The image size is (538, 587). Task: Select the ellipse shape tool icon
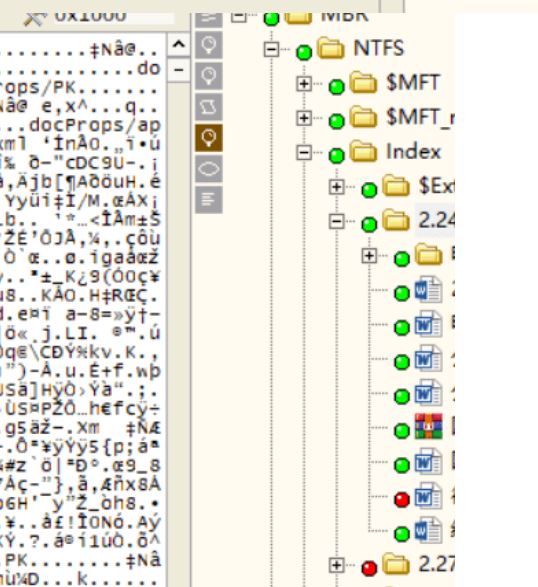pos(209,169)
